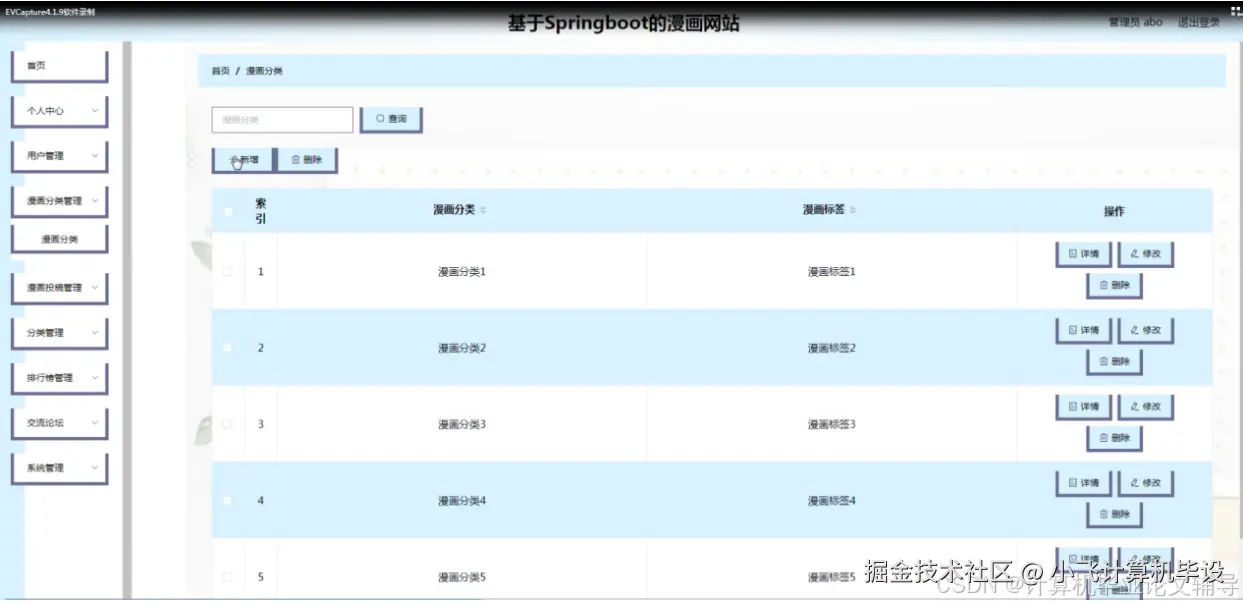Check the checkbox for row 2
The image size is (1243, 604).
click(x=228, y=348)
